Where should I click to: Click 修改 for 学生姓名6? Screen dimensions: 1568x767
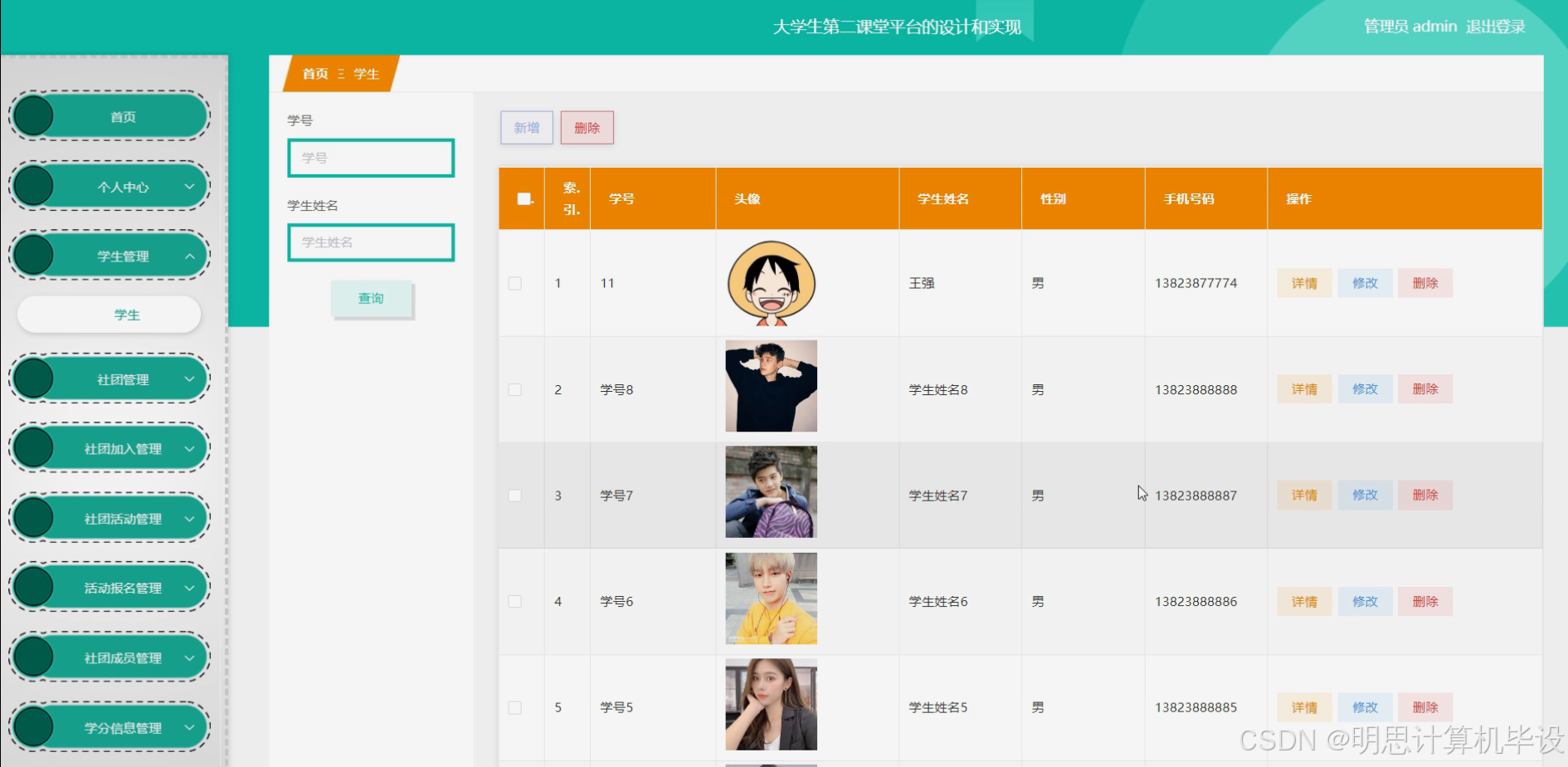(1365, 601)
